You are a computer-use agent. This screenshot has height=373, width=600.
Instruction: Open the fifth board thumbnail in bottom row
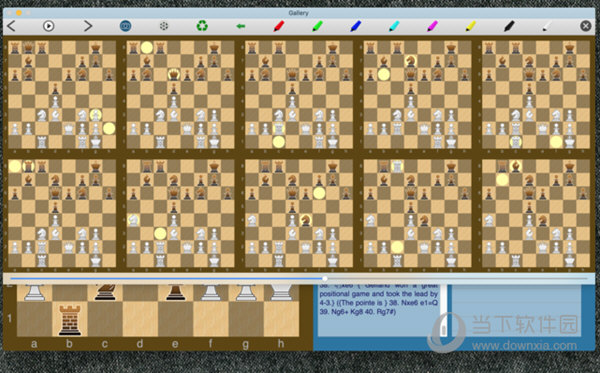(536, 213)
